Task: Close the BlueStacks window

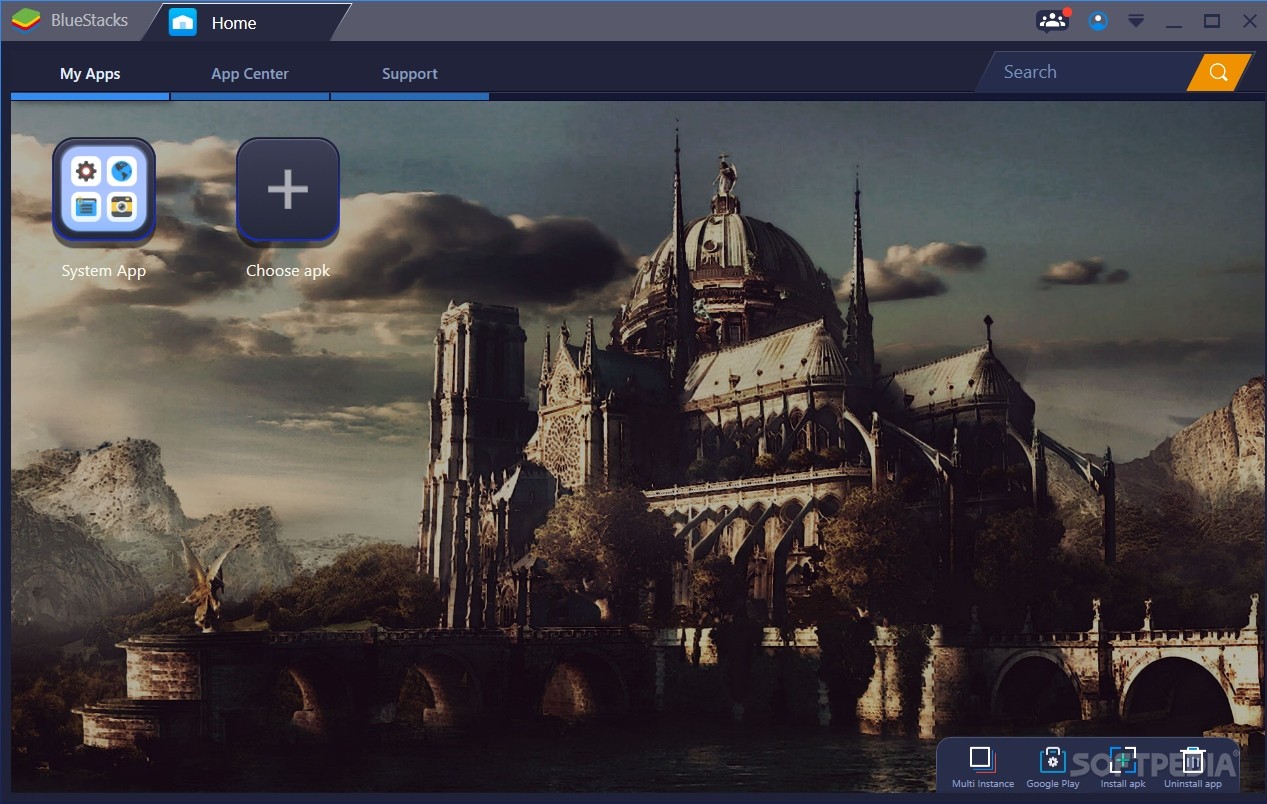Action: pyautogui.click(x=1250, y=21)
